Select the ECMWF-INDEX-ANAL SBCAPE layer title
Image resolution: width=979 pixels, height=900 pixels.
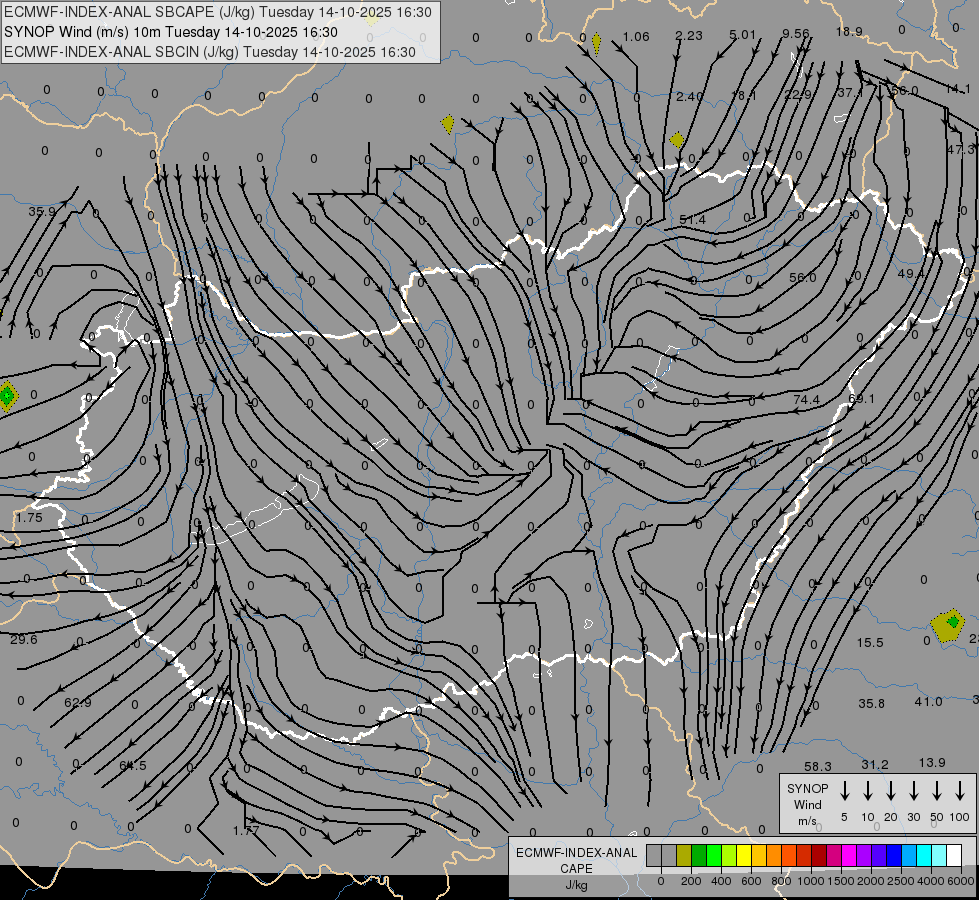point(218,12)
